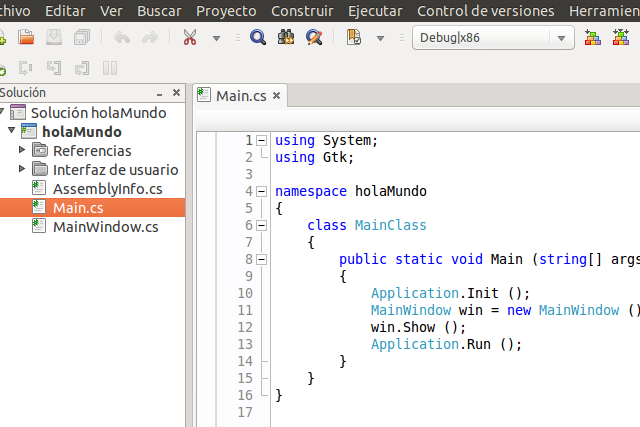Viewport: 640px width, 427px height.
Task: Click the MainWindow.cs file icon
Action: click(39, 226)
